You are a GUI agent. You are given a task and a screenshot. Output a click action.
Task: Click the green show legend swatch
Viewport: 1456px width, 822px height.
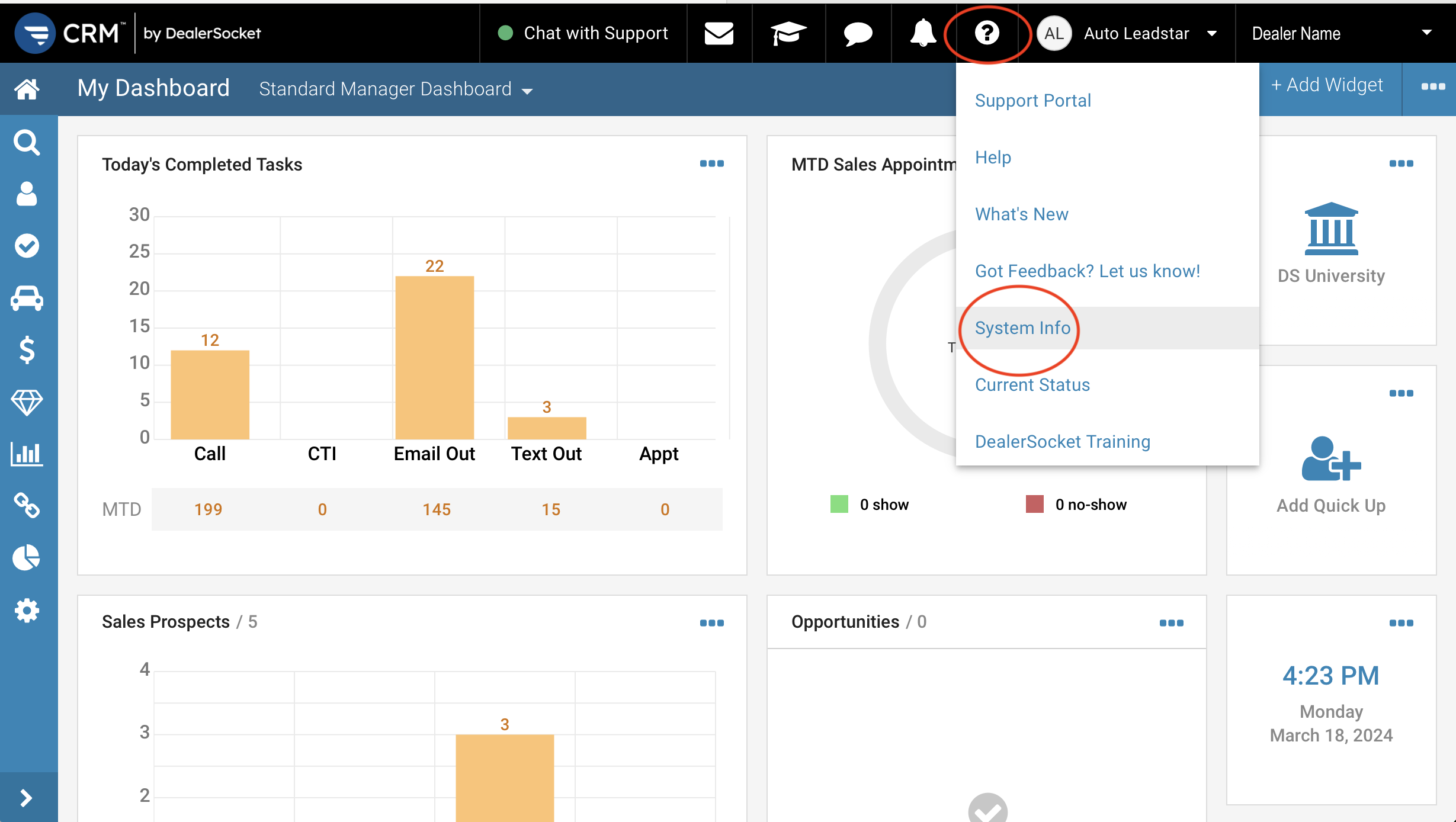[840, 504]
